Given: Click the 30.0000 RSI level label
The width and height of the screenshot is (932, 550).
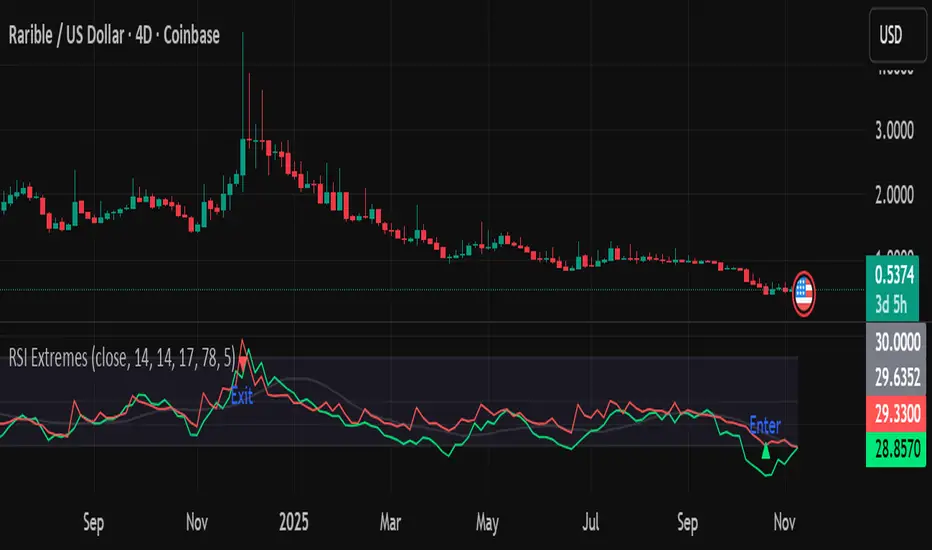Looking at the screenshot, I should click(897, 342).
